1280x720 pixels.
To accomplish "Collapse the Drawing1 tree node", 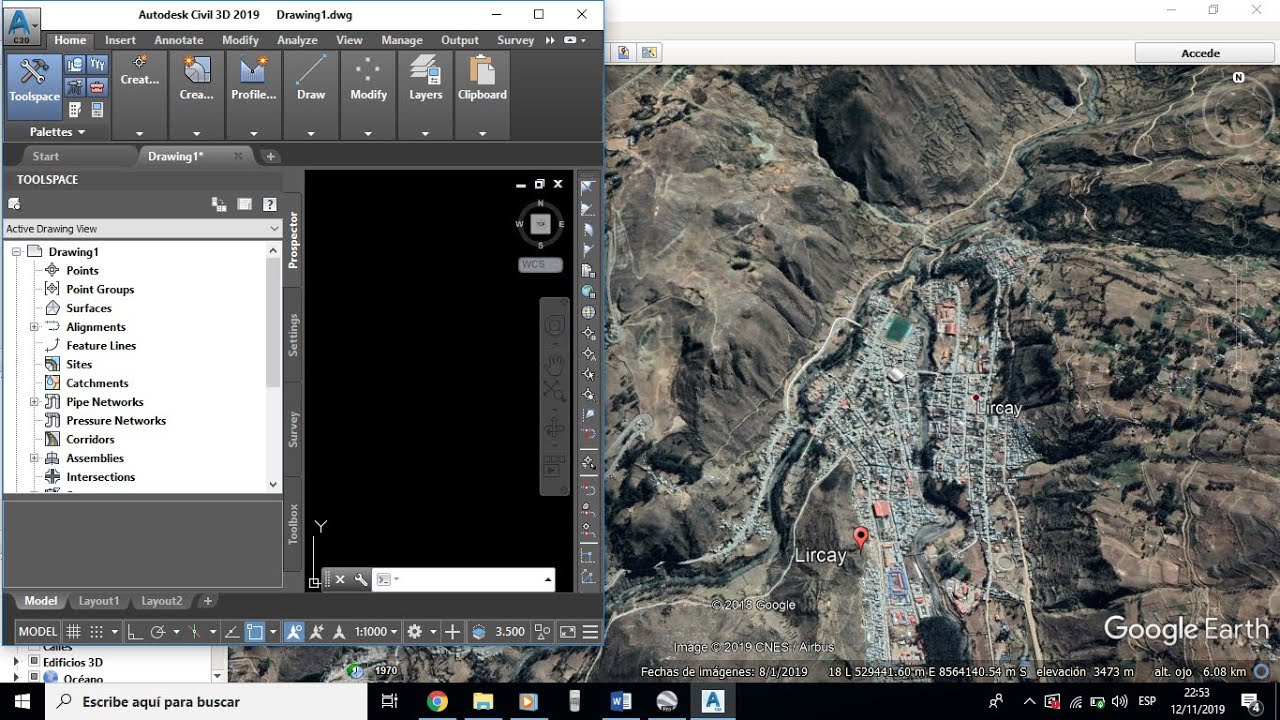I will point(17,252).
